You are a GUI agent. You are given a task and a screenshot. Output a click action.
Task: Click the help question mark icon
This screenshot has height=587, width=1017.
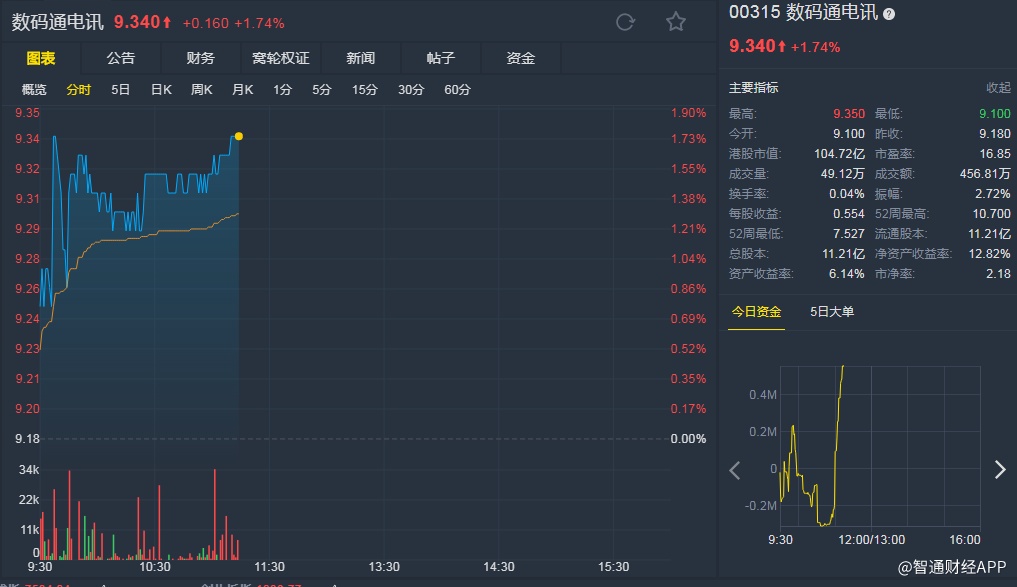click(x=890, y=14)
